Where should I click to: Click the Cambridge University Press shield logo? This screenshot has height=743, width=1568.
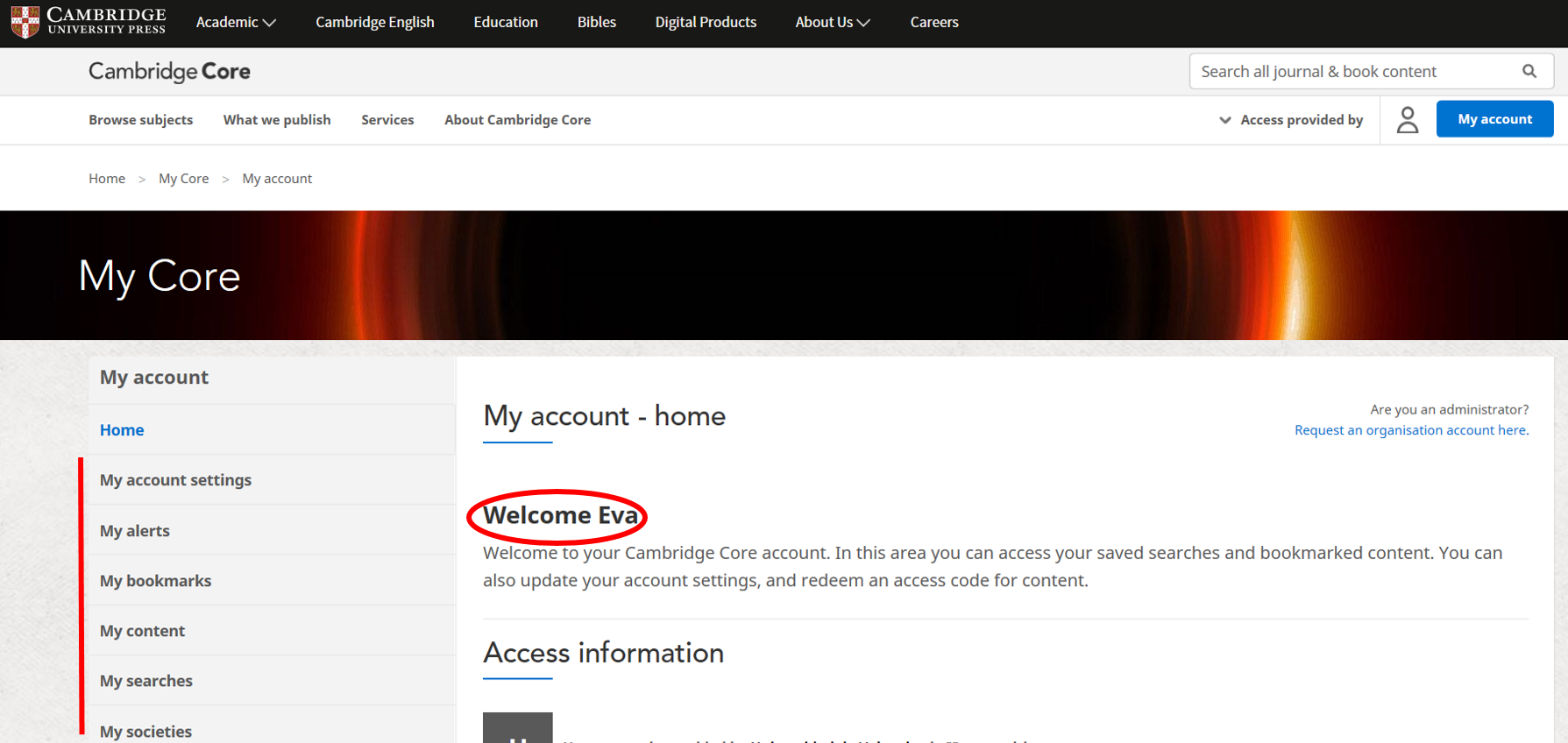pos(25,22)
